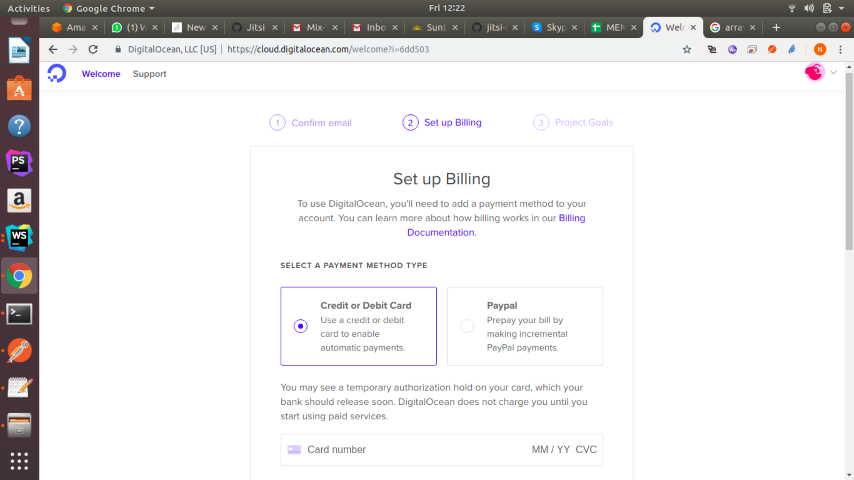Show applications grid in dock
854x480 pixels.
pos(19,461)
